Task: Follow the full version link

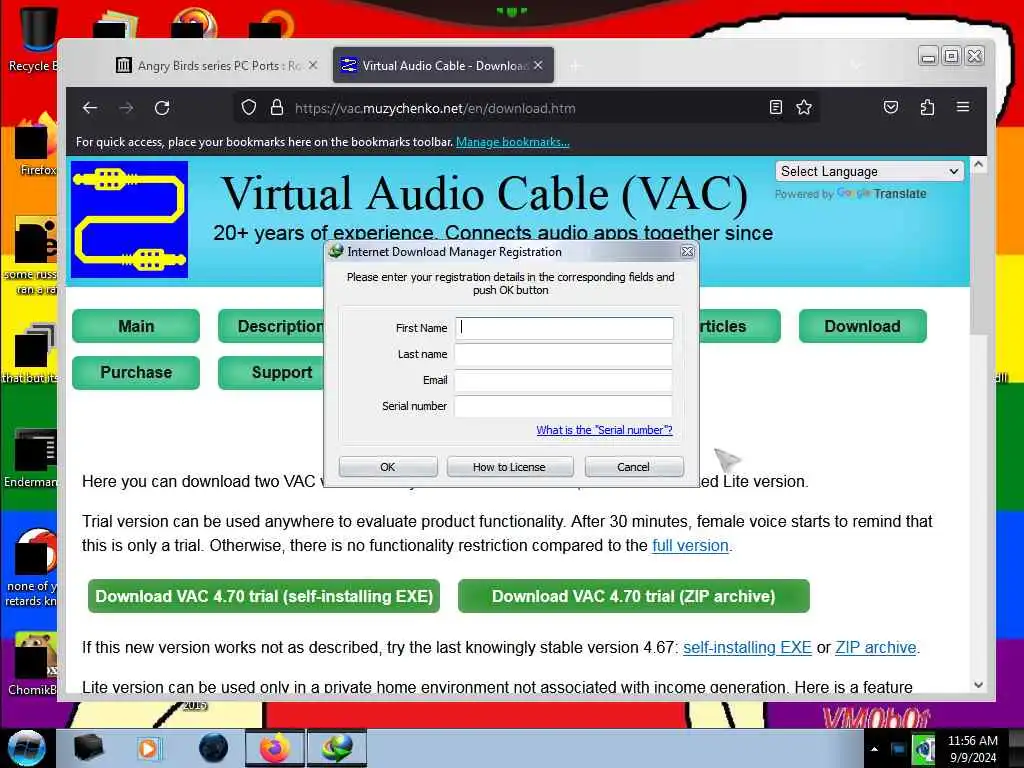Action: point(690,545)
